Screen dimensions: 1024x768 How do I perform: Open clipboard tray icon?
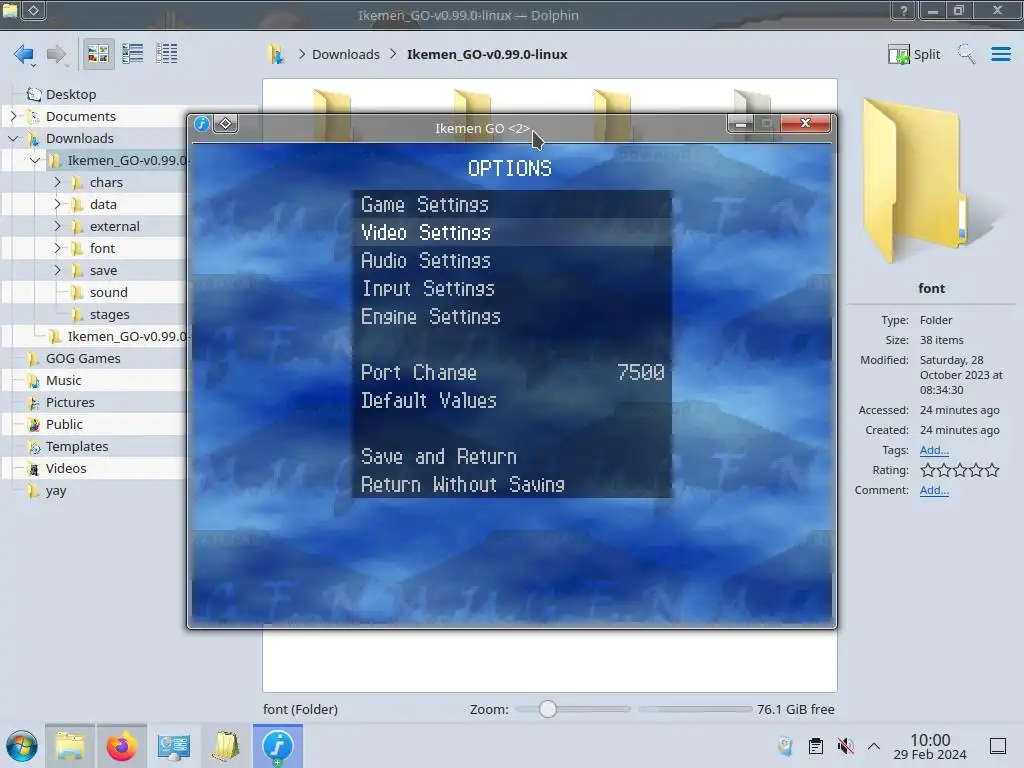(816, 746)
